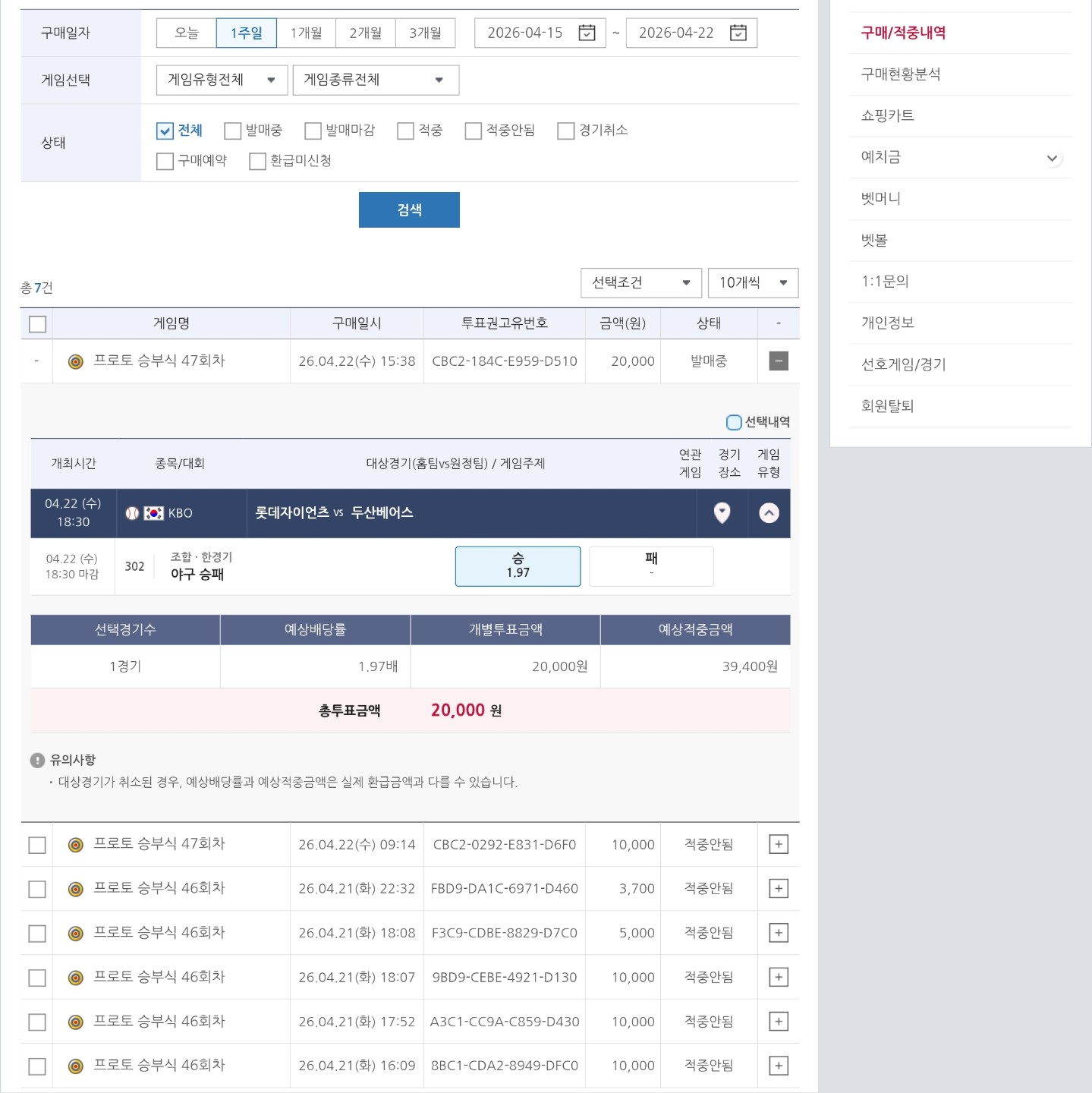Expand the 18:07 ticket 9BD9-CEBE-4921-D130
This screenshot has height=1093, width=1092.
pos(779,977)
